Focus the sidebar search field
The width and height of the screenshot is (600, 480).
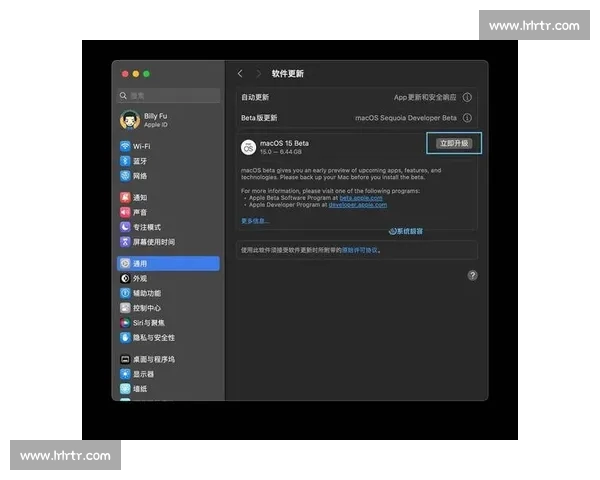pyautogui.click(x=168, y=96)
